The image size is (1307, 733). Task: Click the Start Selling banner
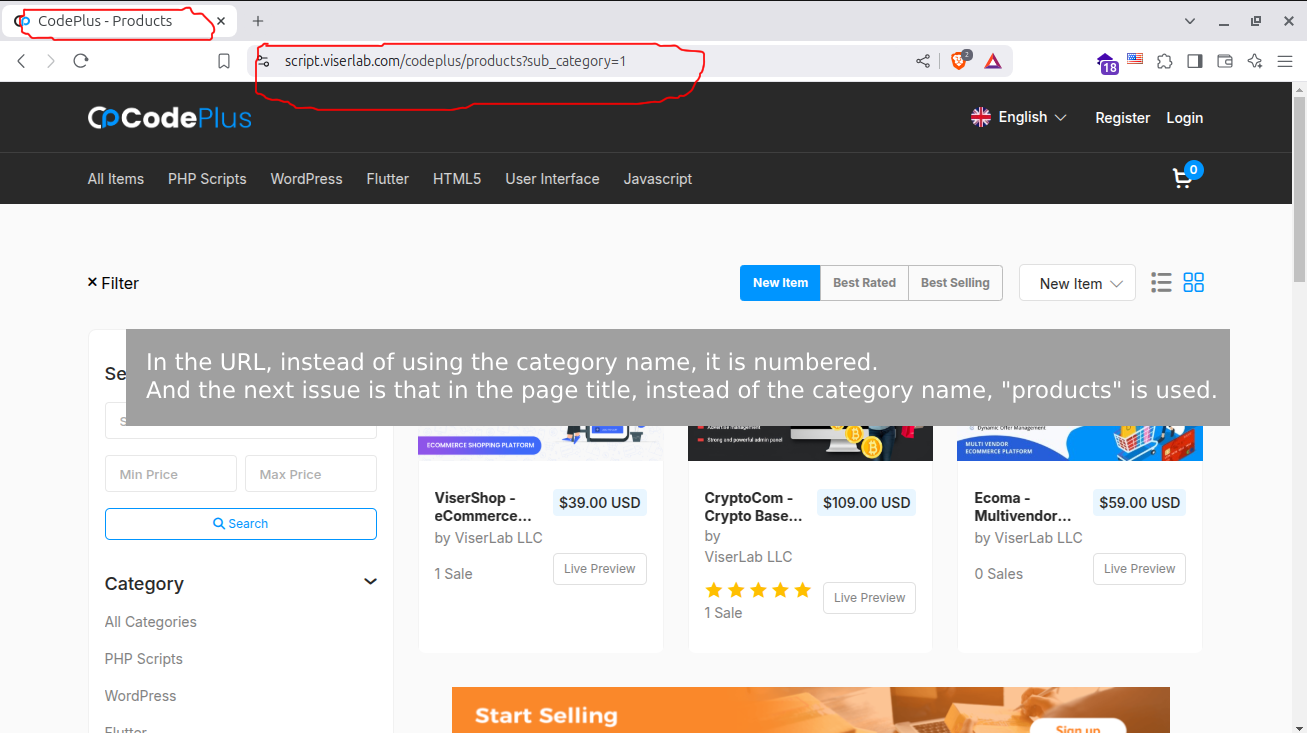pos(811,710)
